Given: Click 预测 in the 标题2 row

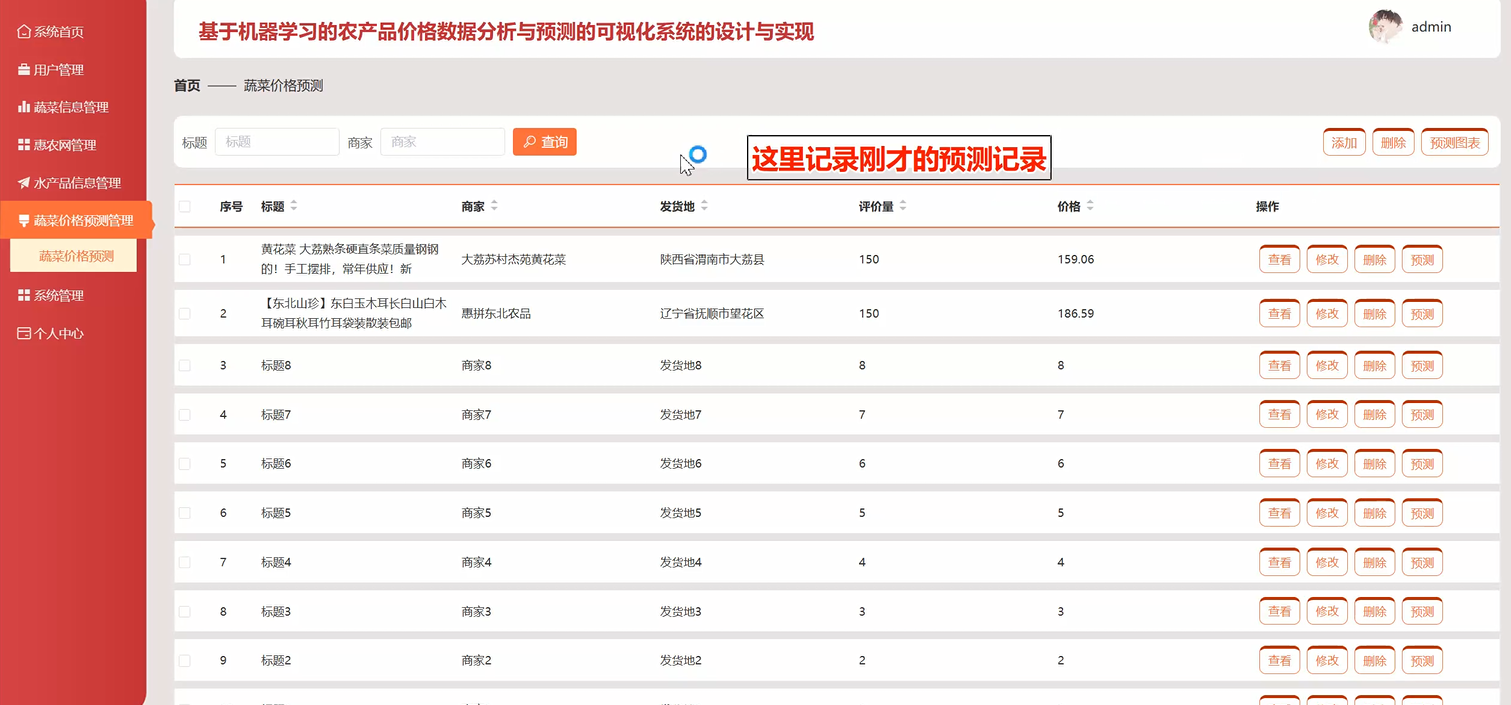Looking at the screenshot, I should point(1422,661).
